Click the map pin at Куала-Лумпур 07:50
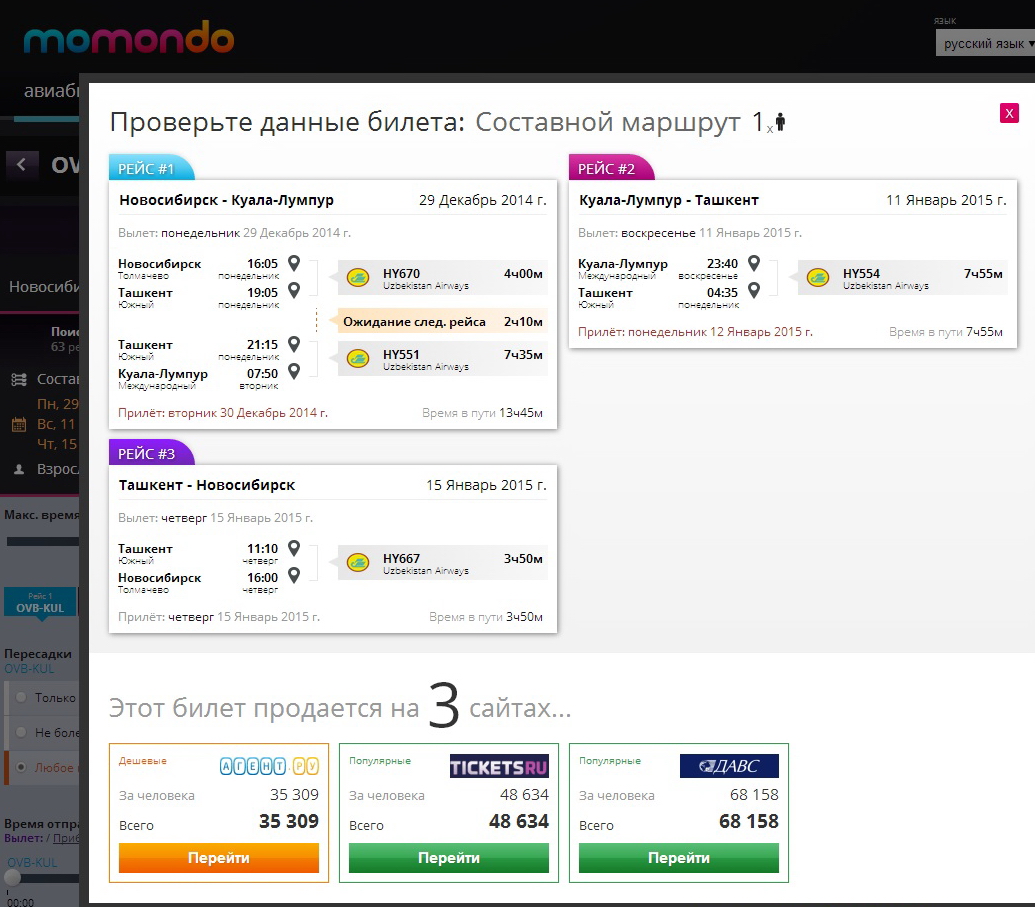This screenshot has height=907, width=1035. (294, 371)
